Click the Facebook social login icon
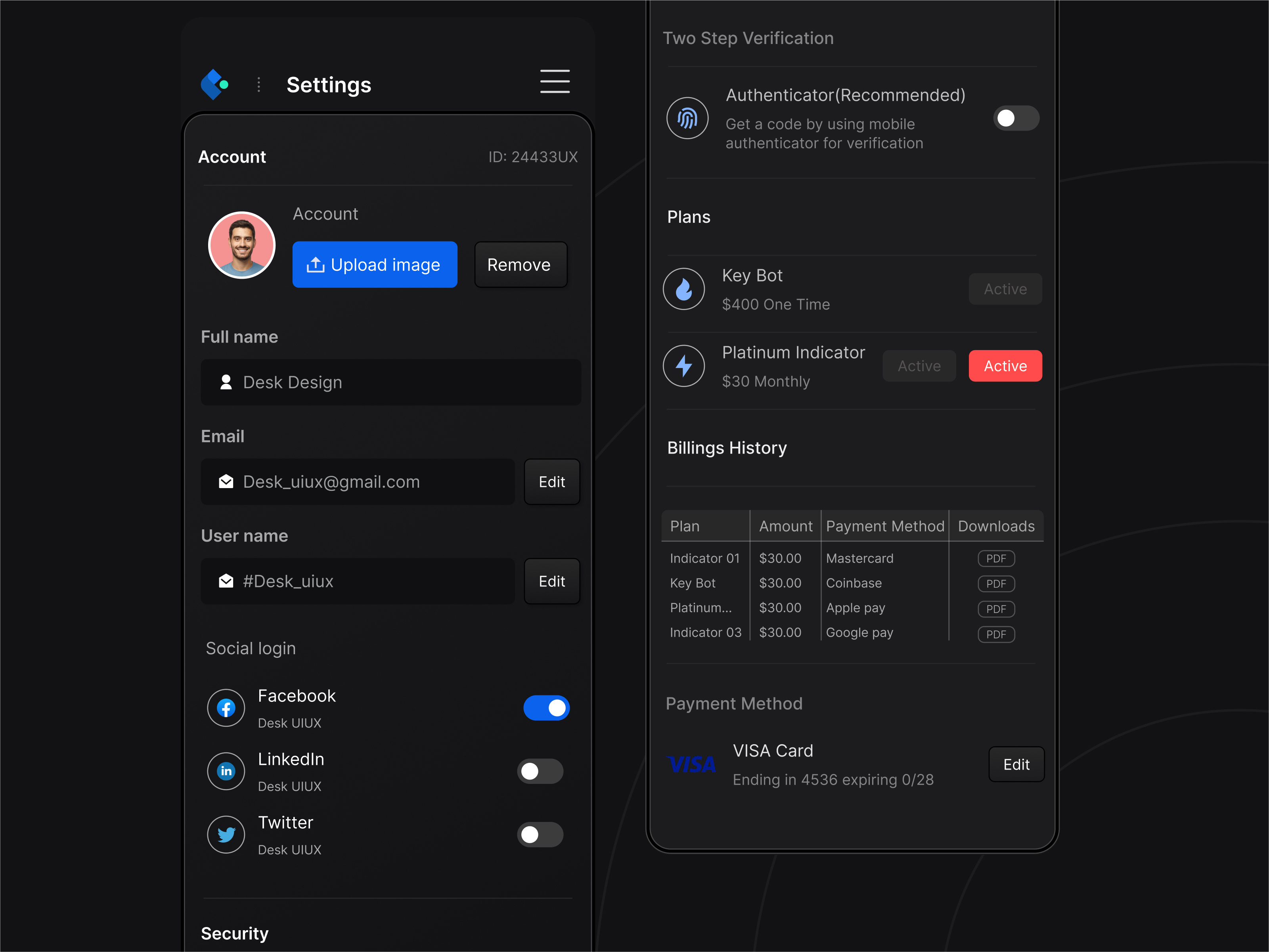The width and height of the screenshot is (1269, 952). (226, 708)
